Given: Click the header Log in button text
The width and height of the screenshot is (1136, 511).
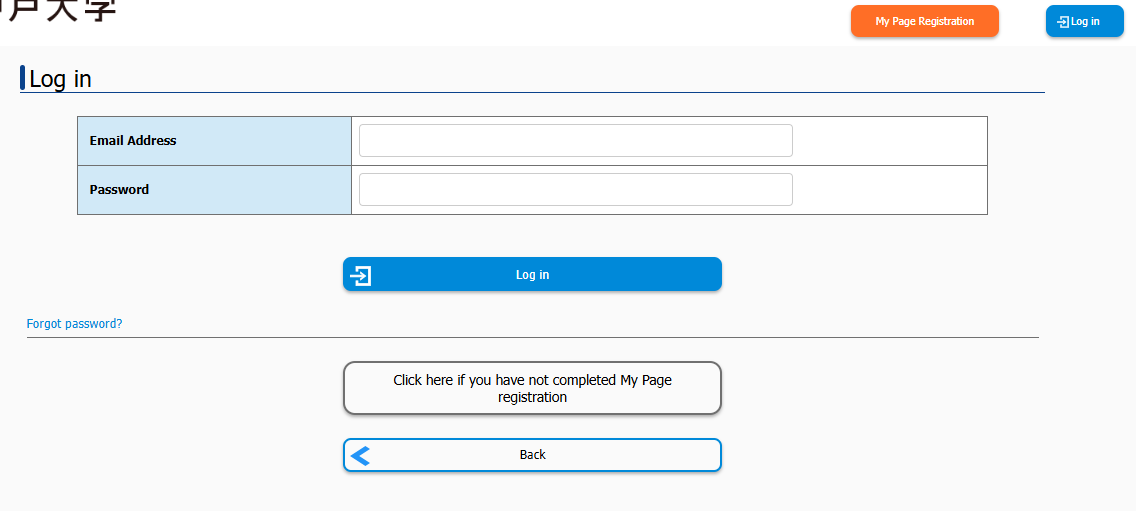Looking at the screenshot, I should [x=1085, y=22].
